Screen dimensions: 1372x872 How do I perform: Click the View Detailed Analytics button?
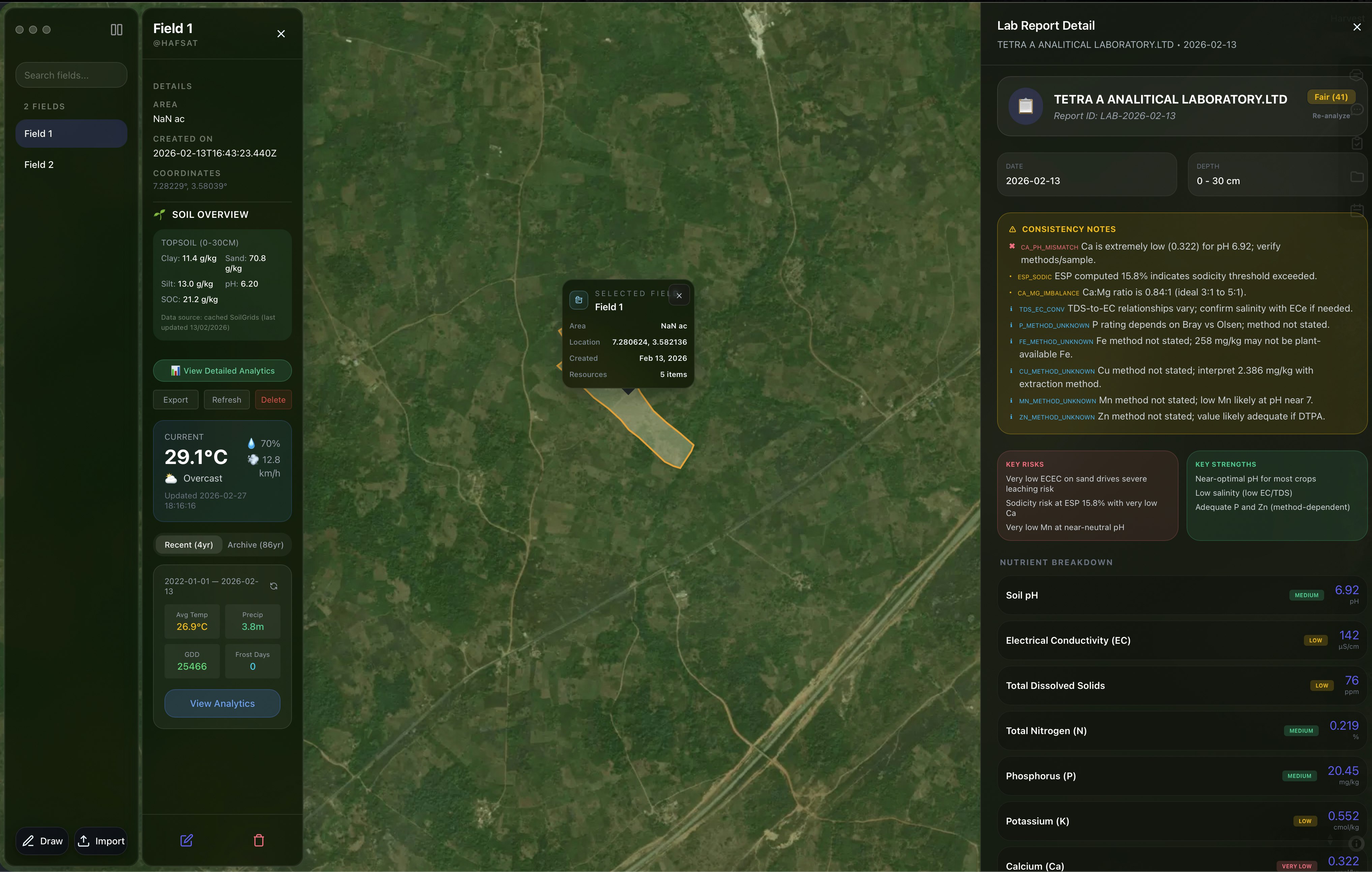(221, 371)
